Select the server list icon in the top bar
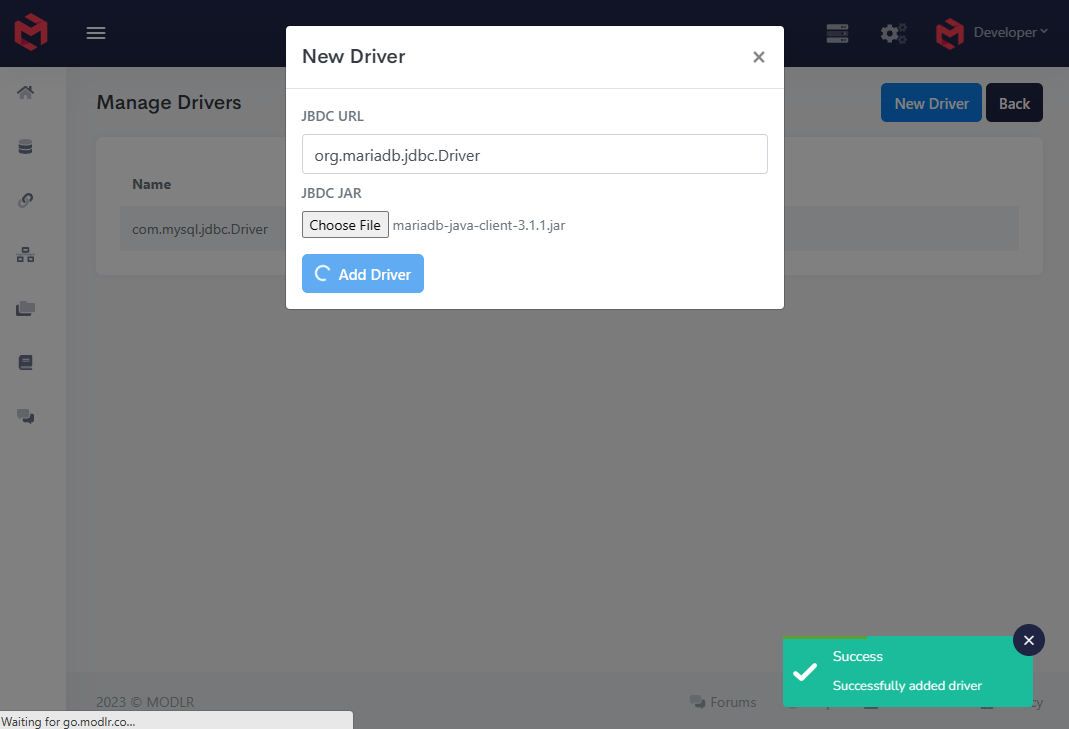The height and width of the screenshot is (729, 1069). click(837, 33)
